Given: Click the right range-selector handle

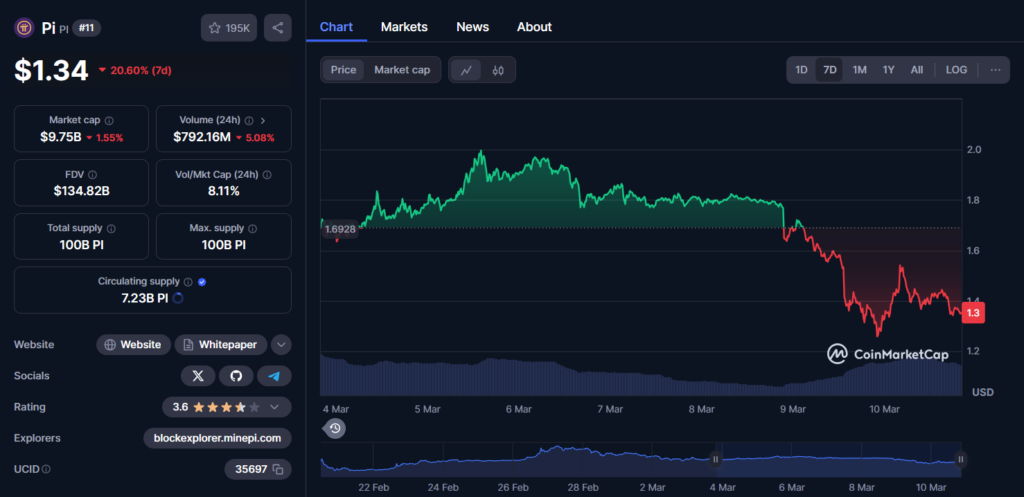Looking at the screenshot, I should [x=961, y=459].
